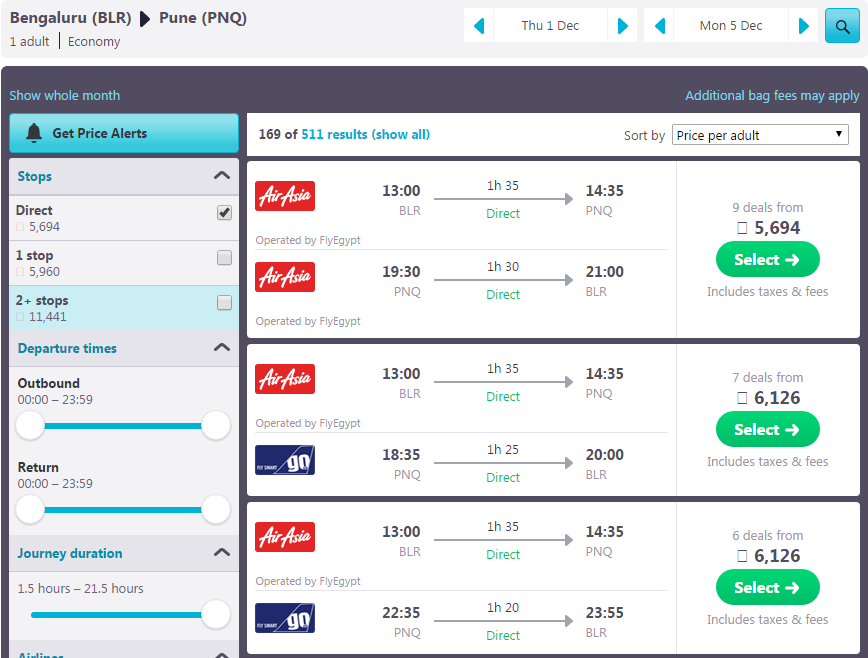Go to next day after Mon 5 Dec
Image resolution: width=868 pixels, height=658 pixels.
tap(803, 25)
